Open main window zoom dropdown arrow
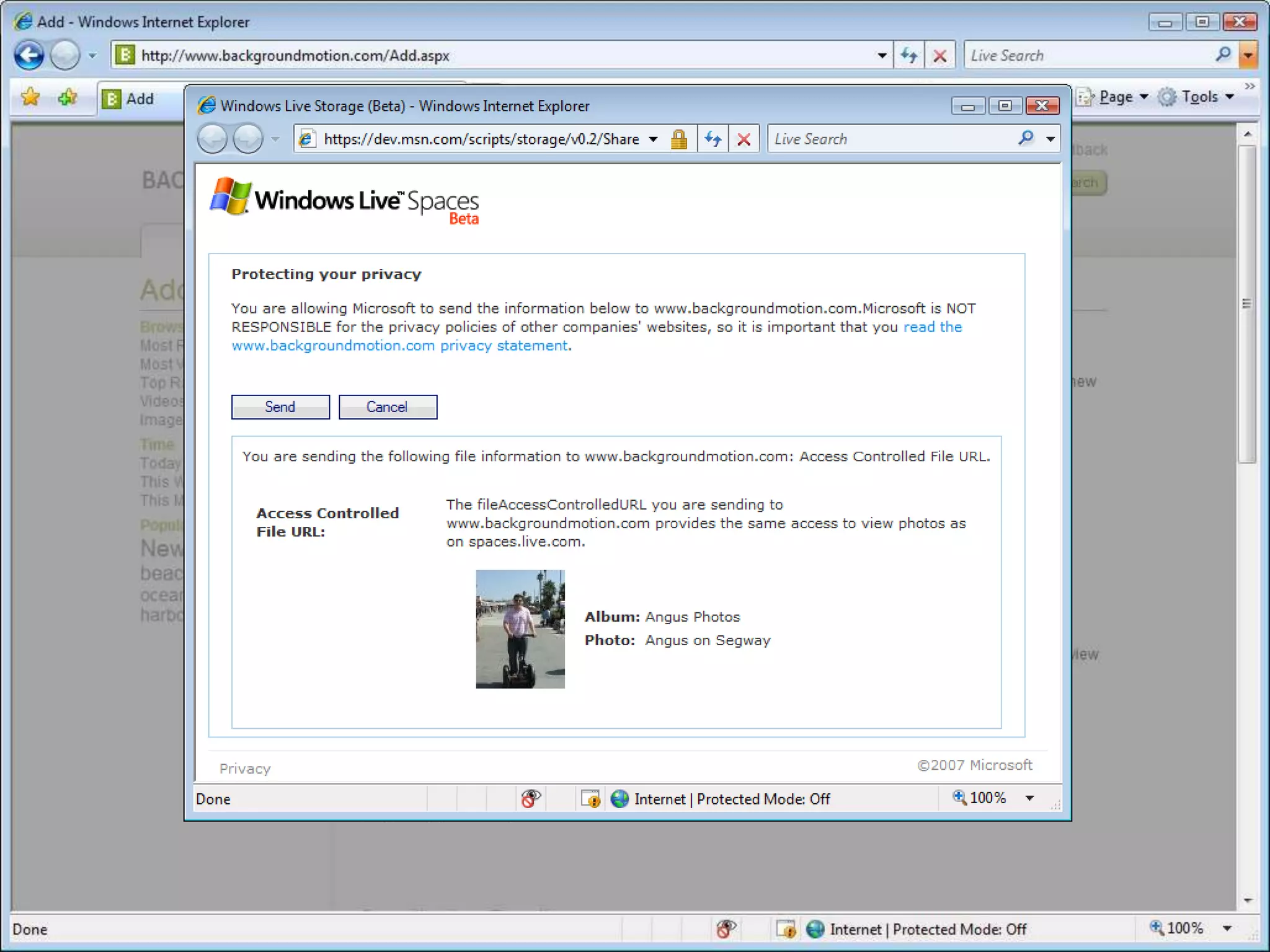Viewport: 1270px width, 952px height. [1227, 928]
